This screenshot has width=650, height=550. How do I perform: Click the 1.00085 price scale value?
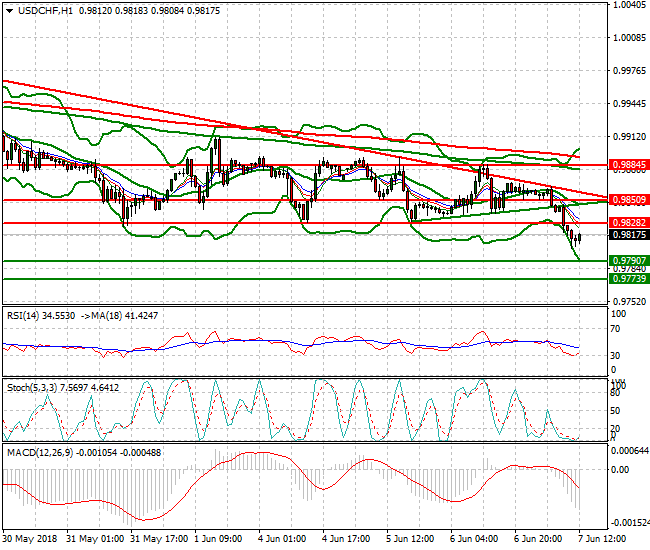click(x=629, y=38)
